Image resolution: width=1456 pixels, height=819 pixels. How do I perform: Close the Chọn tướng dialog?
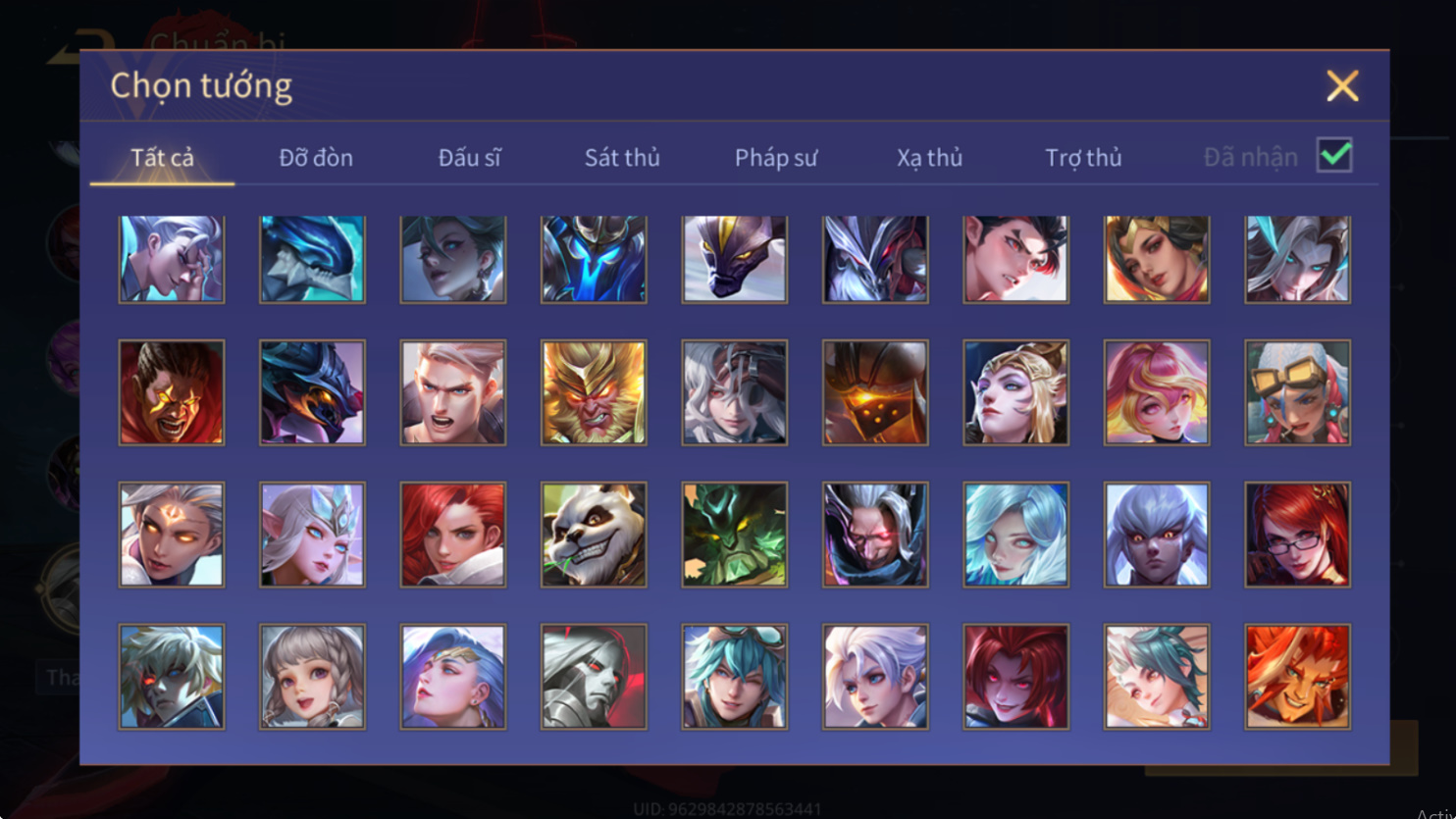point(1342,86)
